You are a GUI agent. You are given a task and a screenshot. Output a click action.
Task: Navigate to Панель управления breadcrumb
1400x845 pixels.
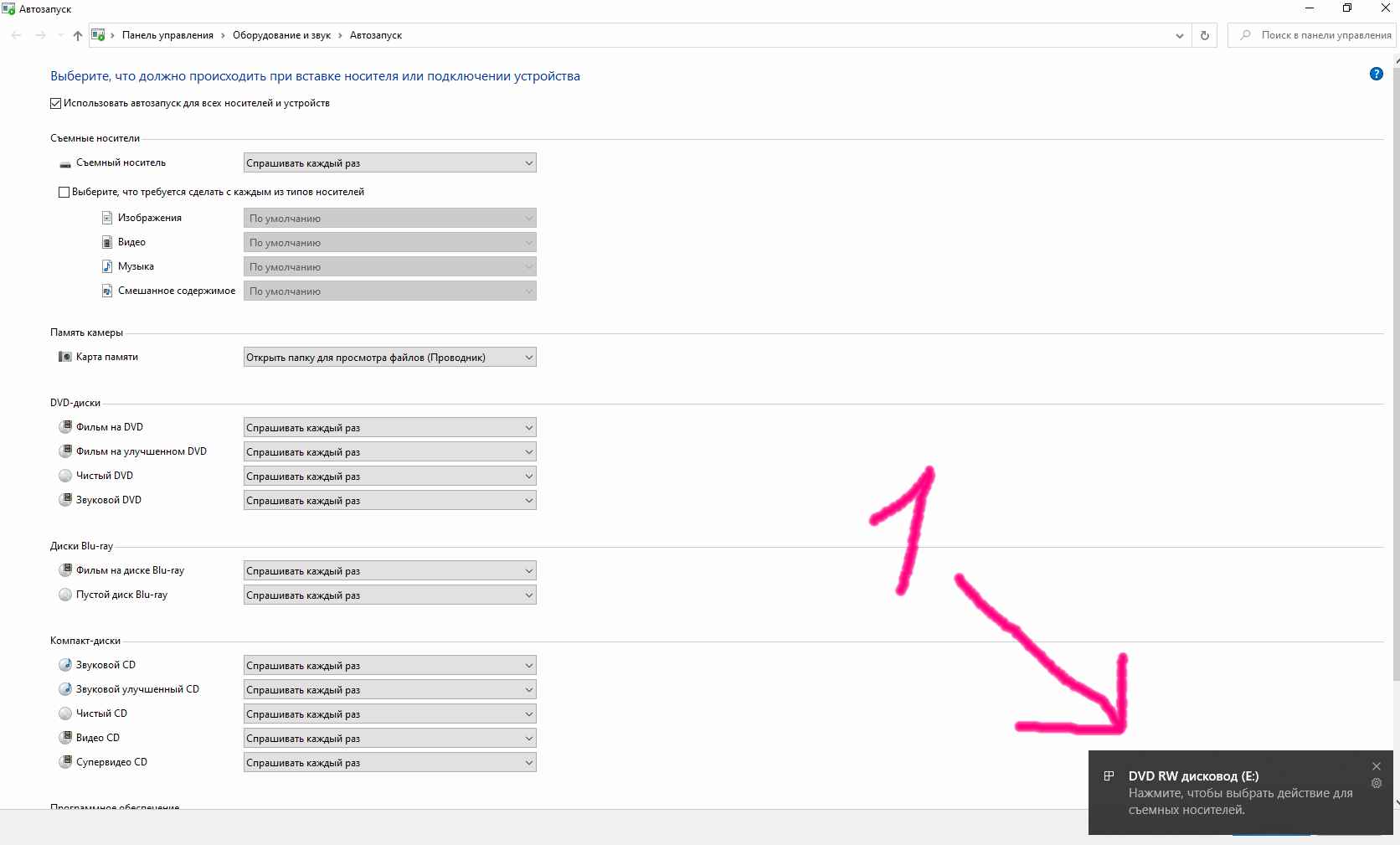coord(167,35)
